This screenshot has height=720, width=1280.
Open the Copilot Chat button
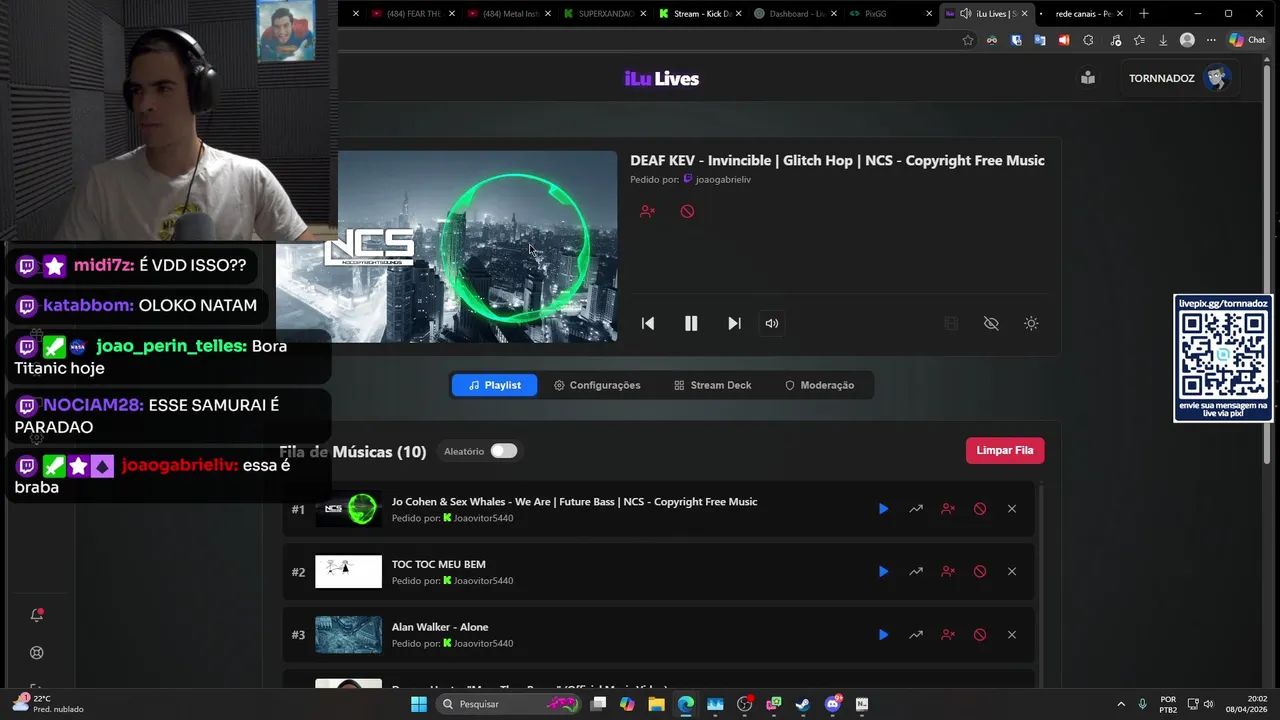tap(1247, 40)
